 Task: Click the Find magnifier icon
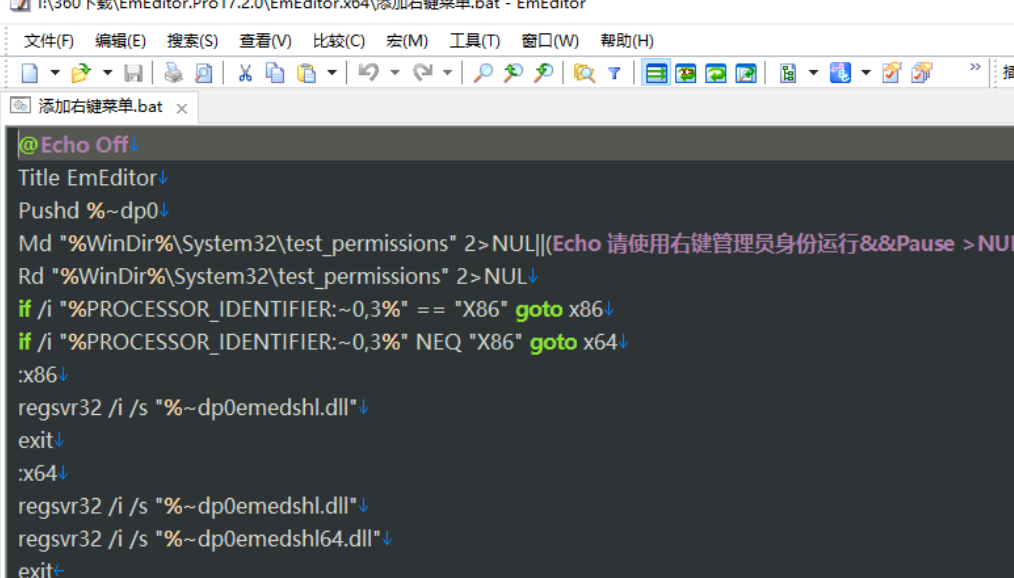coord(482,73)
